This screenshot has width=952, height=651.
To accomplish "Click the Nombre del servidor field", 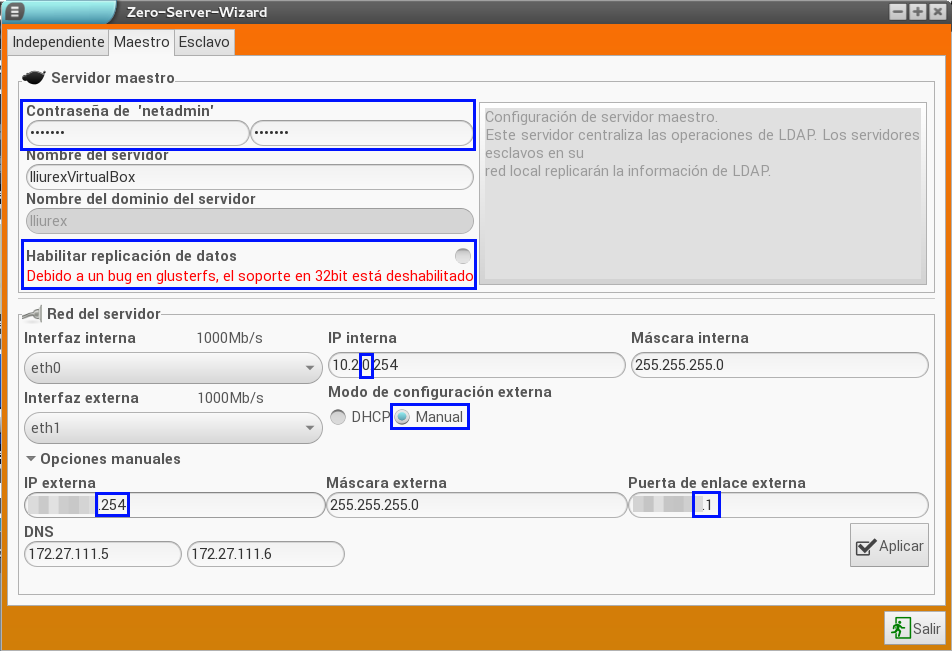I will pyautogui.click(x=249, y=177).
